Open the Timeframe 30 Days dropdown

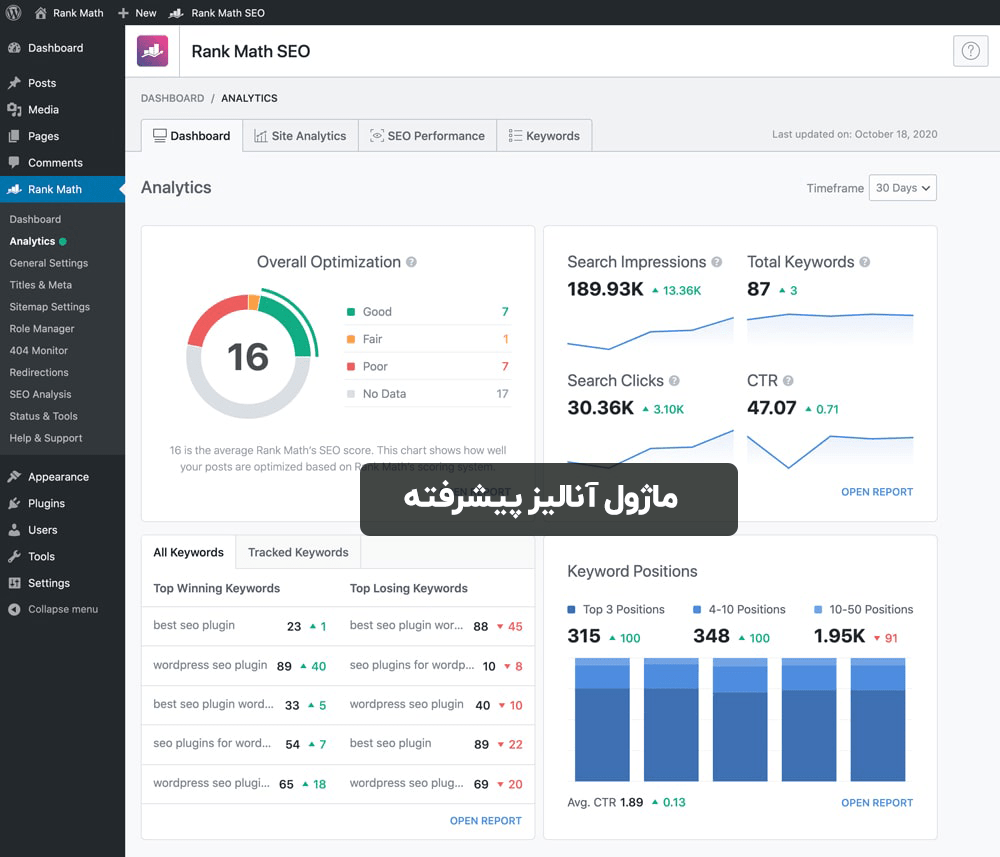click(902, 188)
